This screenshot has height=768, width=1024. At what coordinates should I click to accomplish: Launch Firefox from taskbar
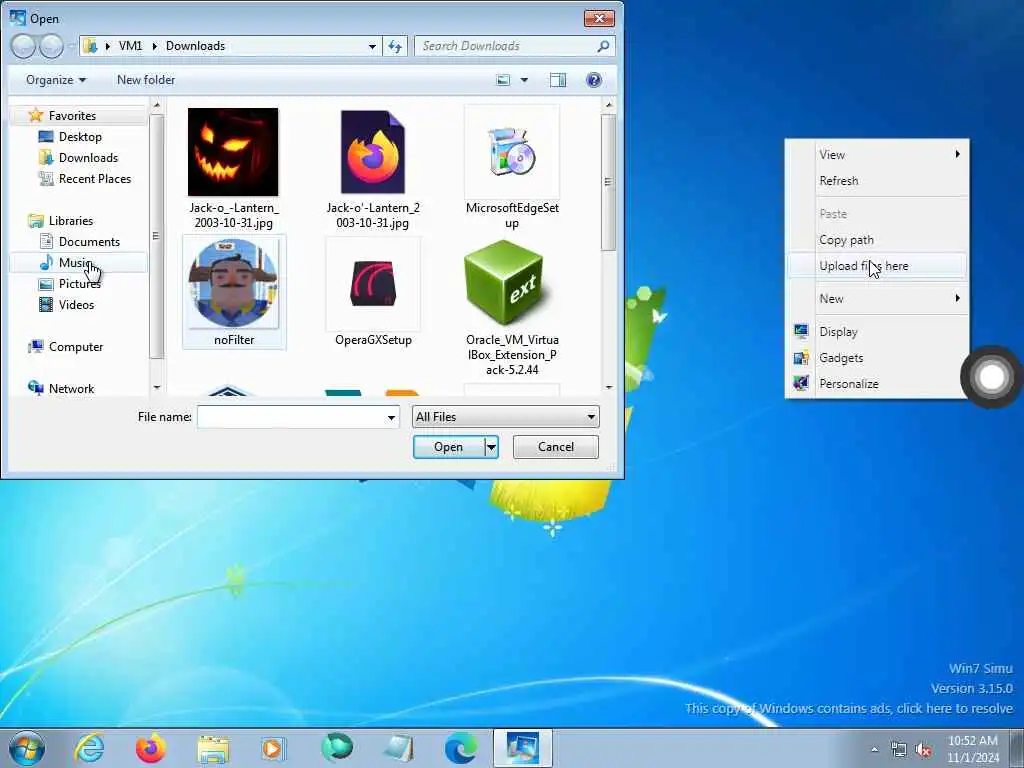pos(150,748)
